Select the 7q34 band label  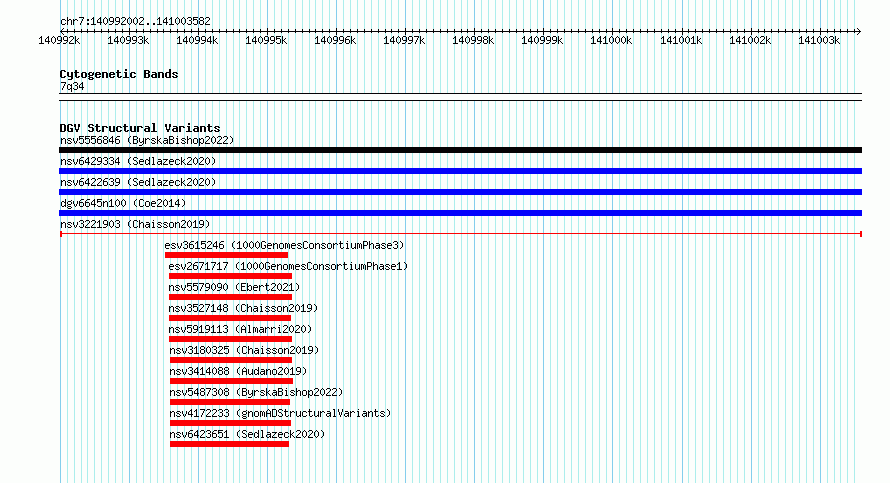(x=72, y=86)
